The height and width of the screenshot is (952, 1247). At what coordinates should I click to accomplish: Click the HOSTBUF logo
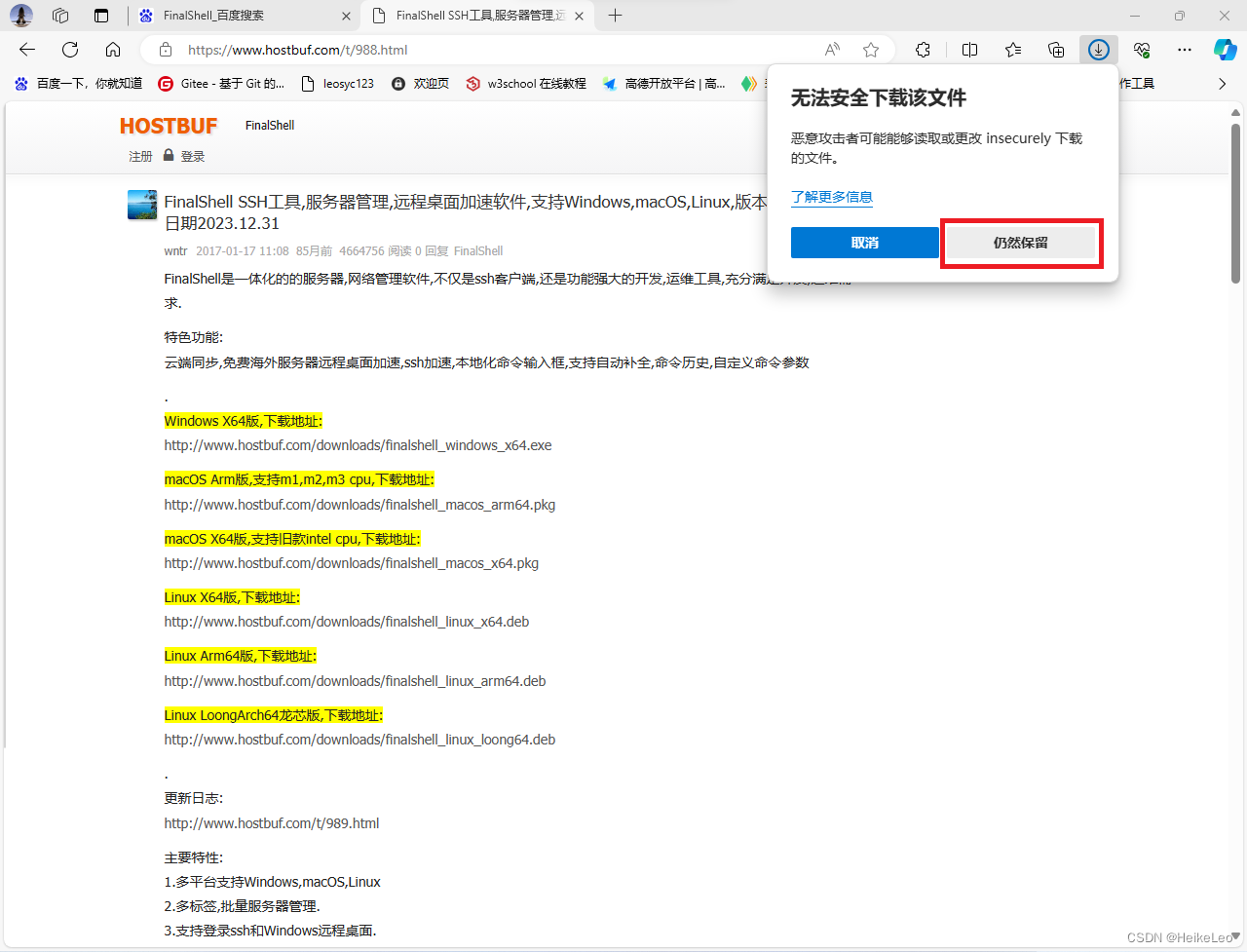tap(169, 126)
